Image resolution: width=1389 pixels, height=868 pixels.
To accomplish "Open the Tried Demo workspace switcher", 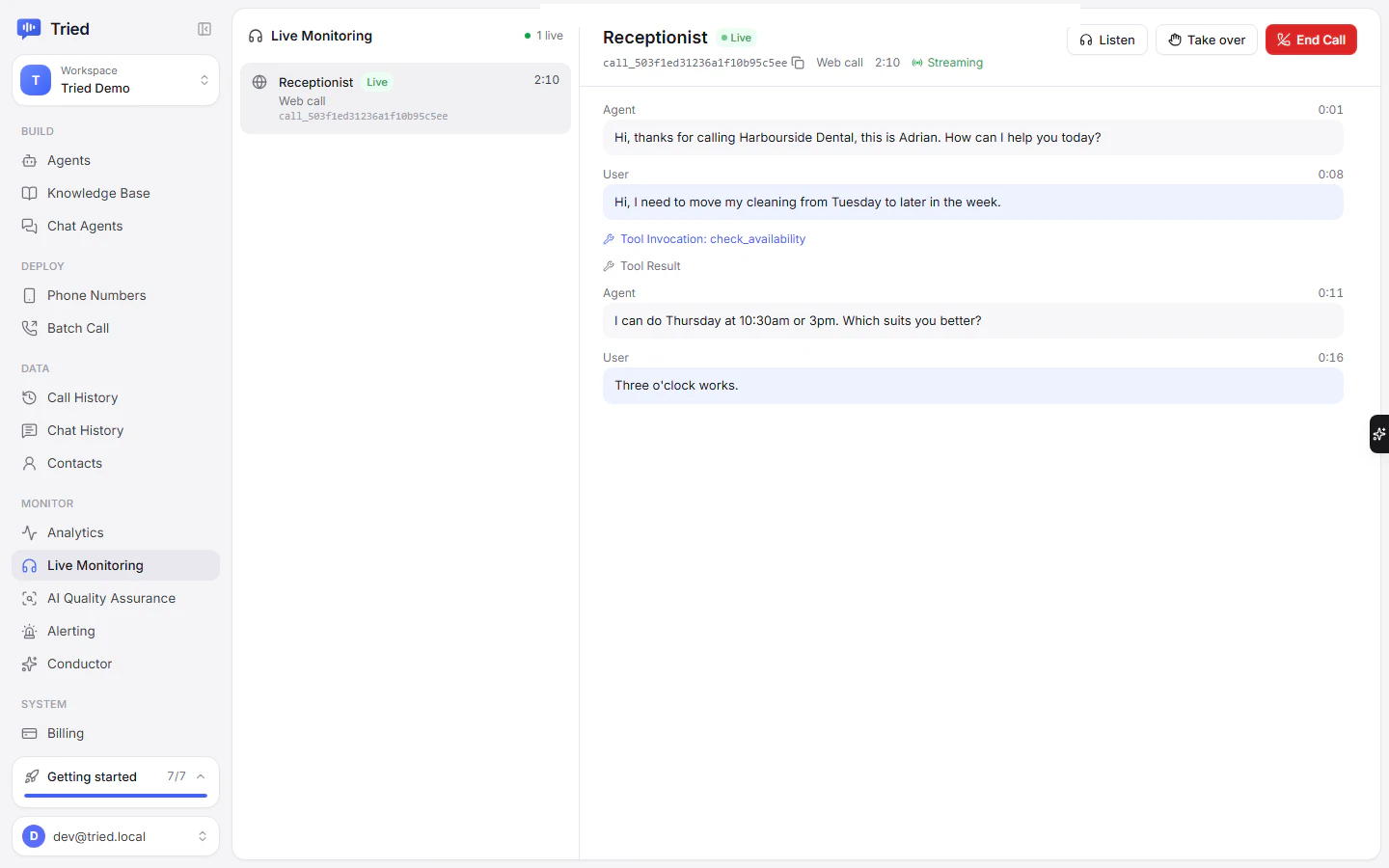I will [116, 79].
